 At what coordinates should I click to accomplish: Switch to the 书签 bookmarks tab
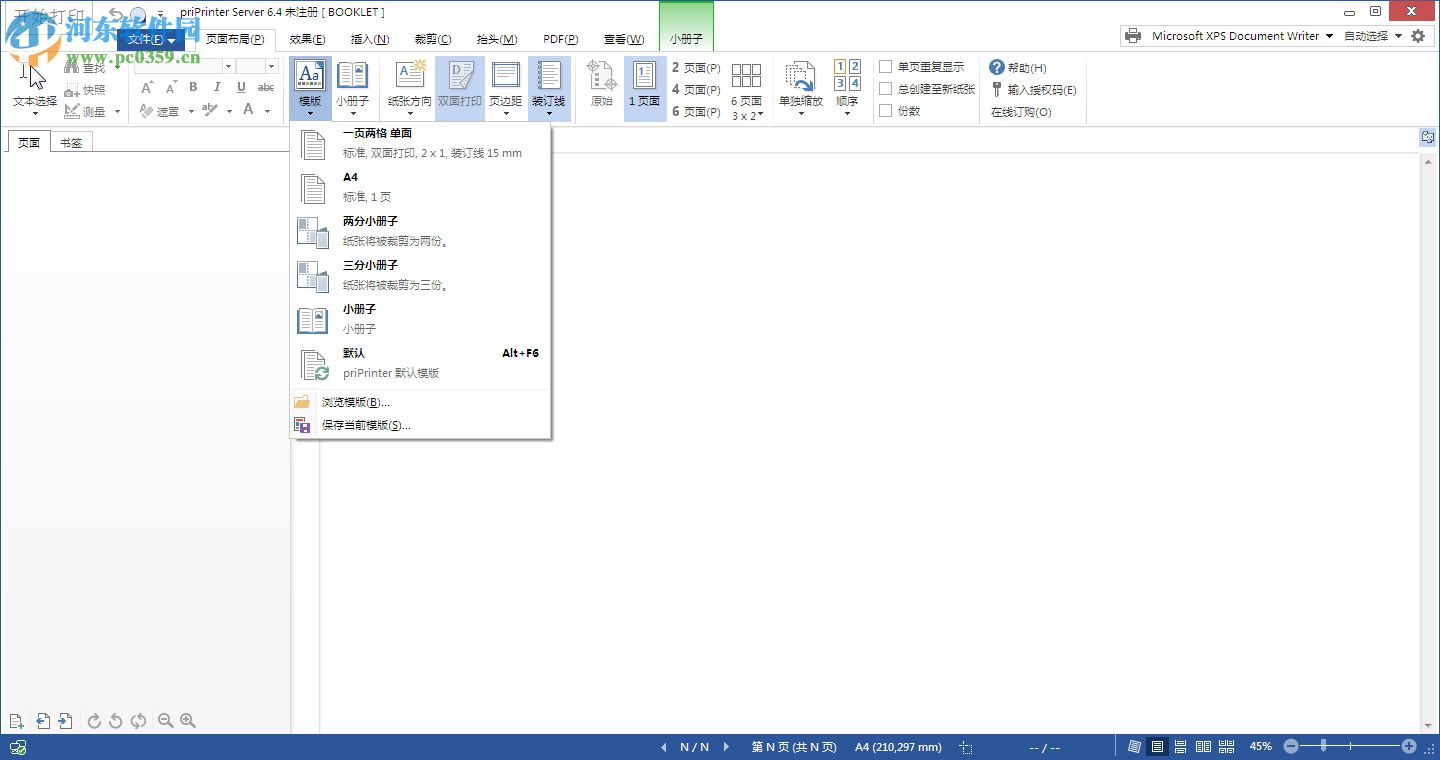click(x=71, y=141)
